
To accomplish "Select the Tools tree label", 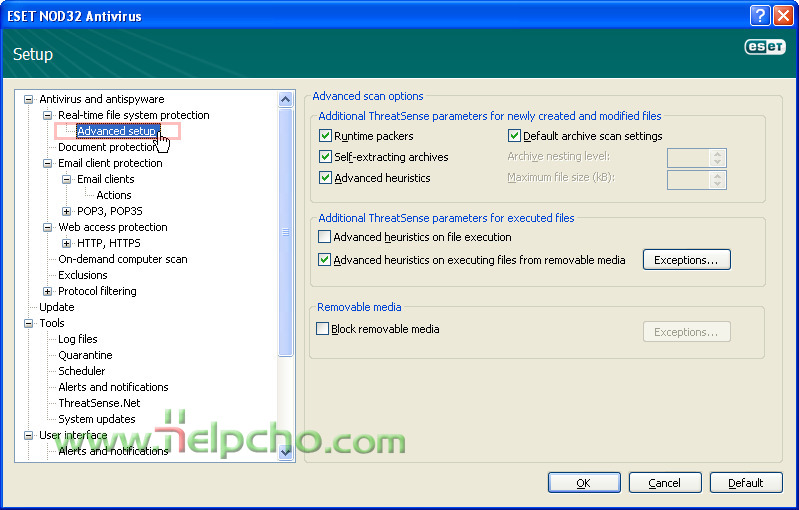I will click(52, 323).
